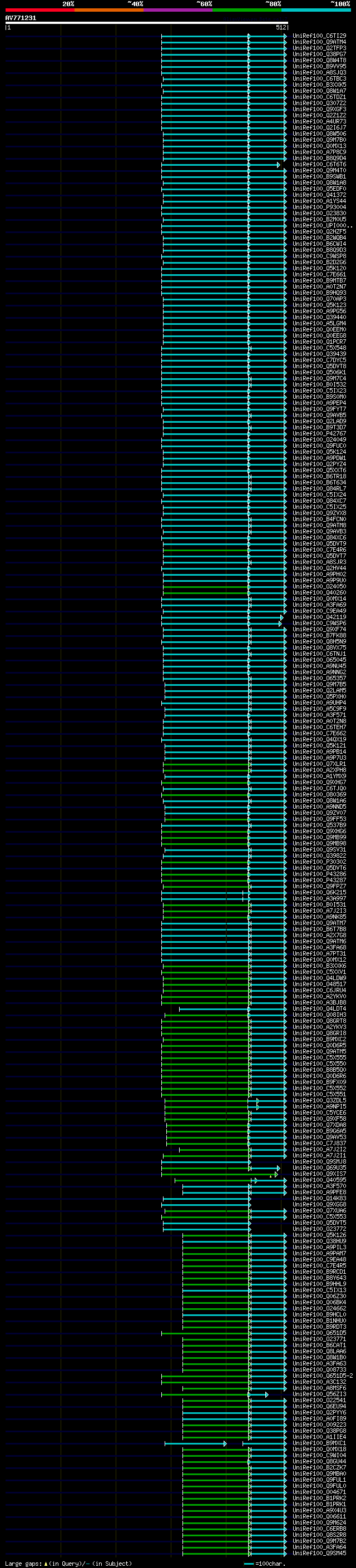Image resolution: width=356 pixels, height=1568 pixels.
Task: Click the query name AV771231
Action: (21, 18)
